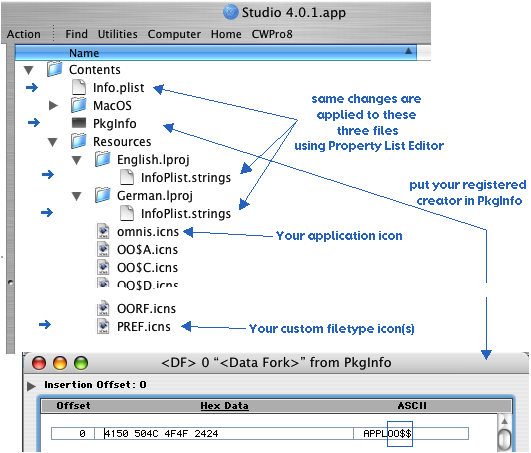
Task: Open the Find menu
Action: click(x=76, y=34)
